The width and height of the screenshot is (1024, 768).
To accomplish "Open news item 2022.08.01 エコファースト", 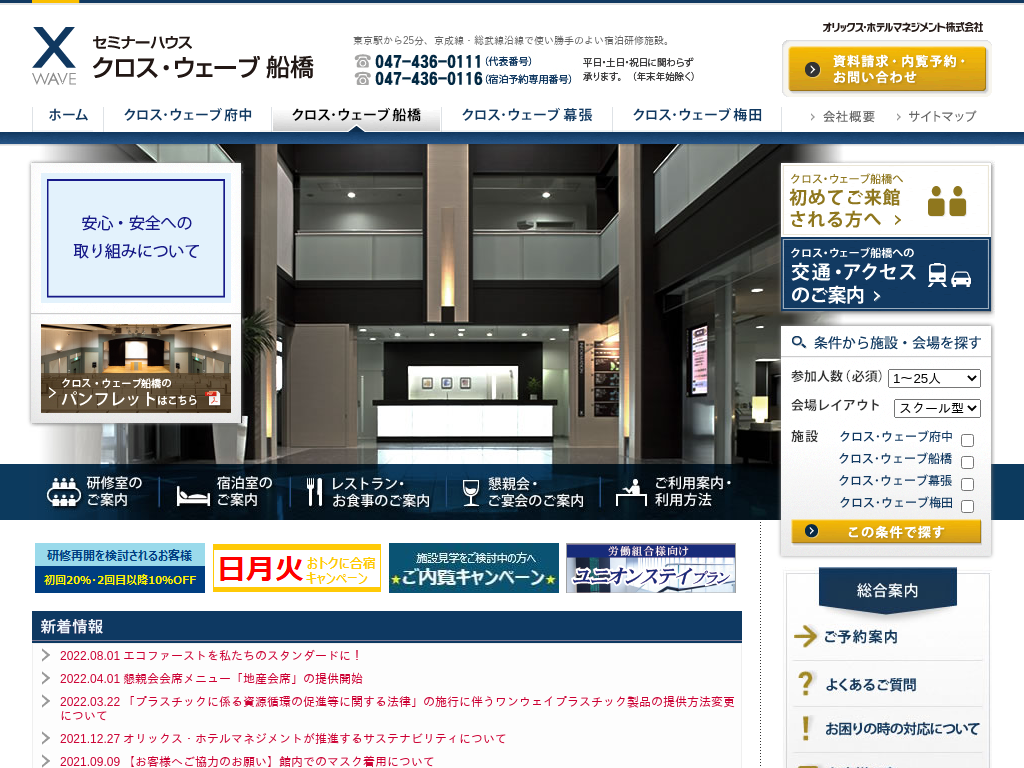I will pos(210,655).
